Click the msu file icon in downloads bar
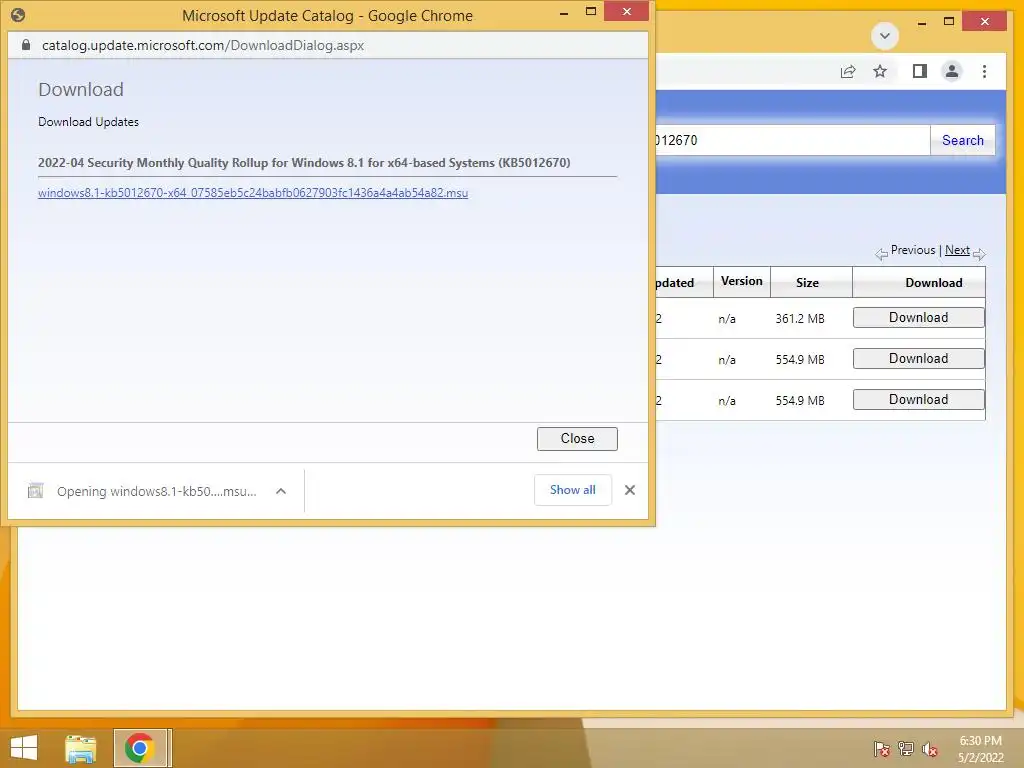 coord(36,490)
